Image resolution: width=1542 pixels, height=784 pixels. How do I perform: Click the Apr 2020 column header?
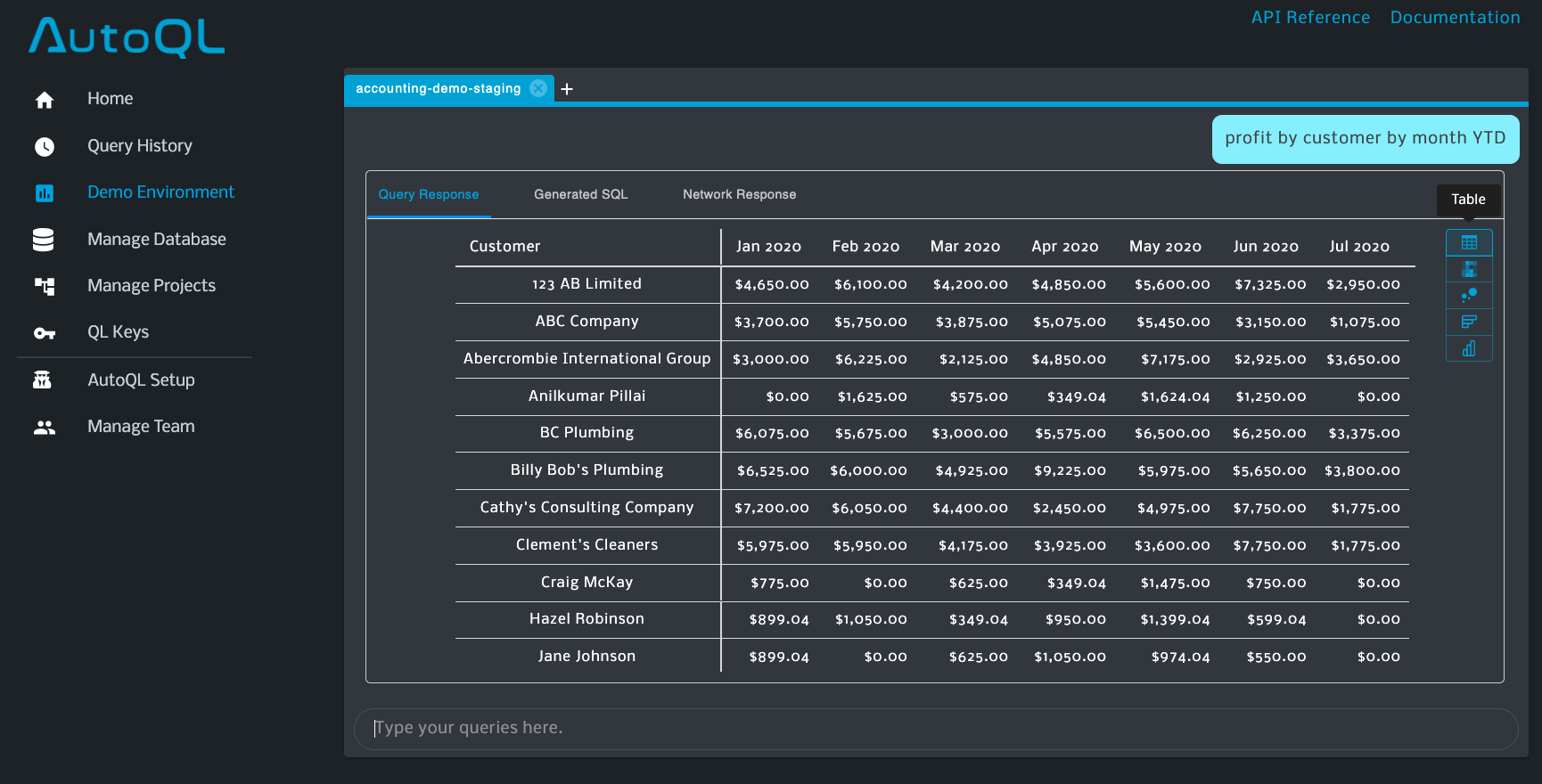coord(1065,246)
